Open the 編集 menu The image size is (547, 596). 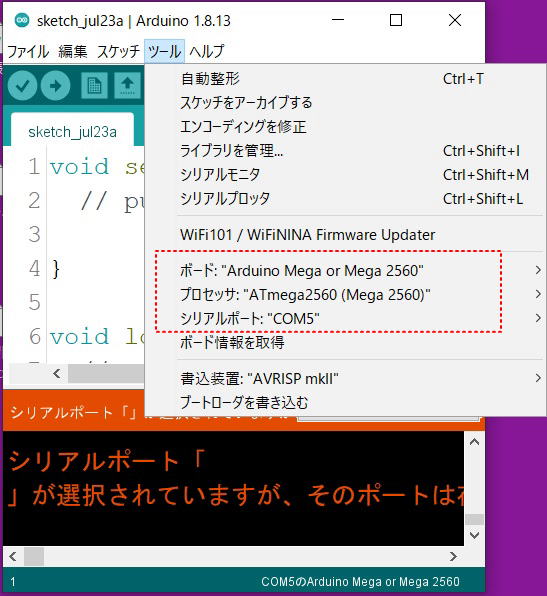click(73, 51)
